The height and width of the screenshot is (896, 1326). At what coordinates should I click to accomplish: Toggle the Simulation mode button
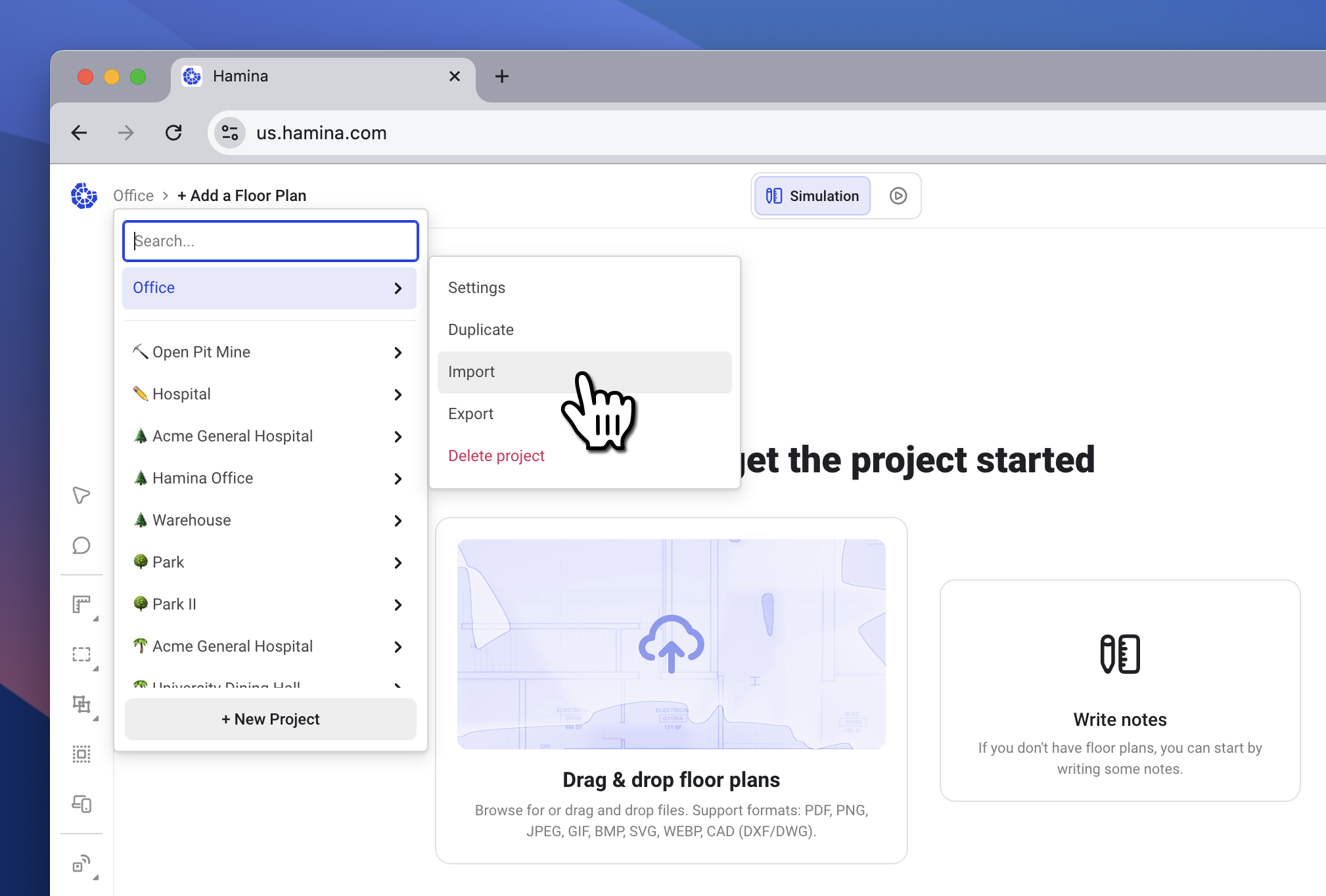[813, 196]
